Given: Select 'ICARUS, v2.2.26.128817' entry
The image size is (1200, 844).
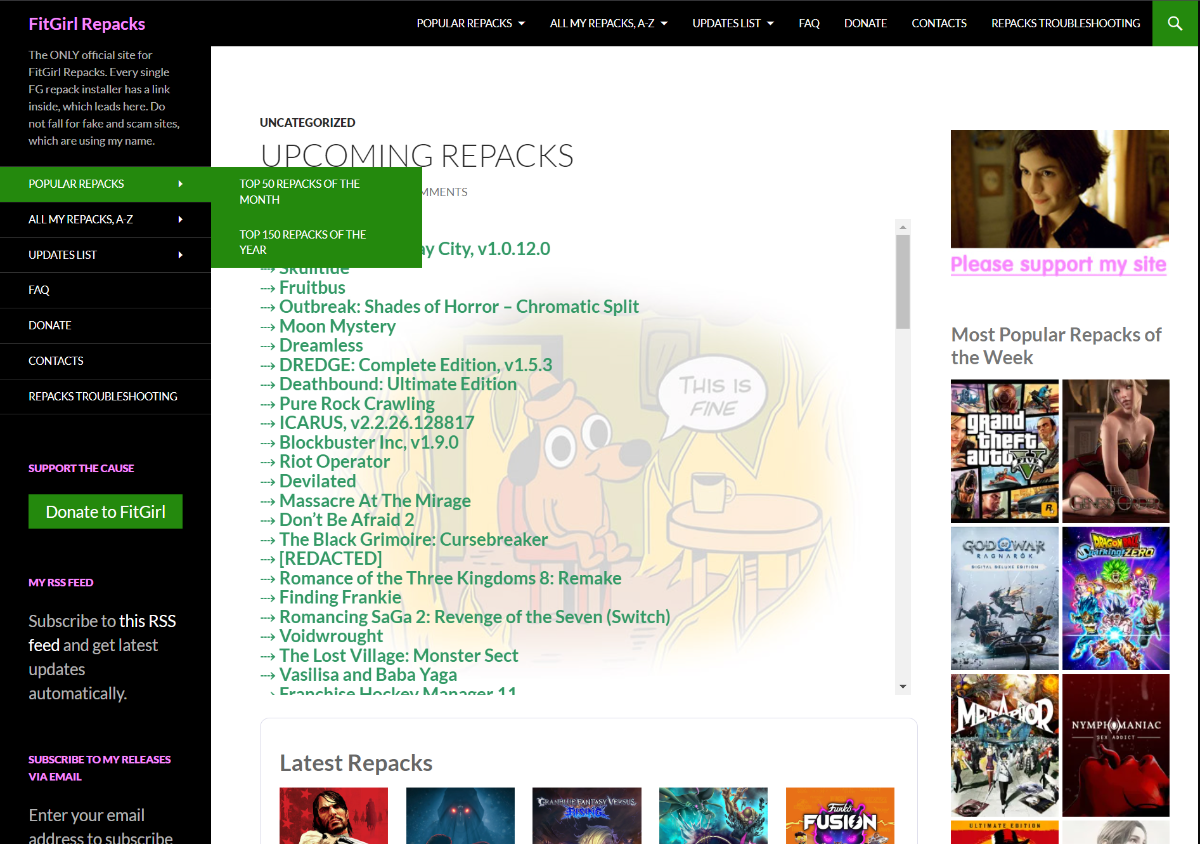Looking at the screenshot, I should coord(377,423).
